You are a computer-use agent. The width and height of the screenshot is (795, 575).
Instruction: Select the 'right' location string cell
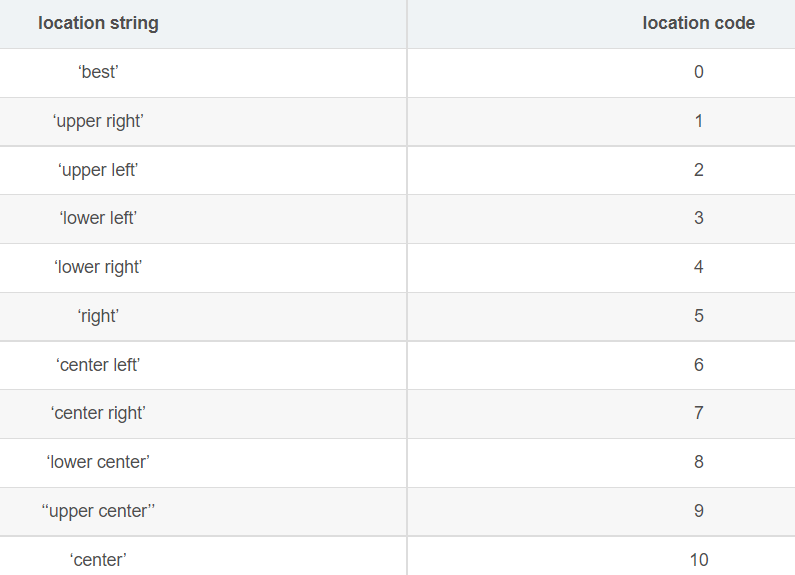(98, 316)
